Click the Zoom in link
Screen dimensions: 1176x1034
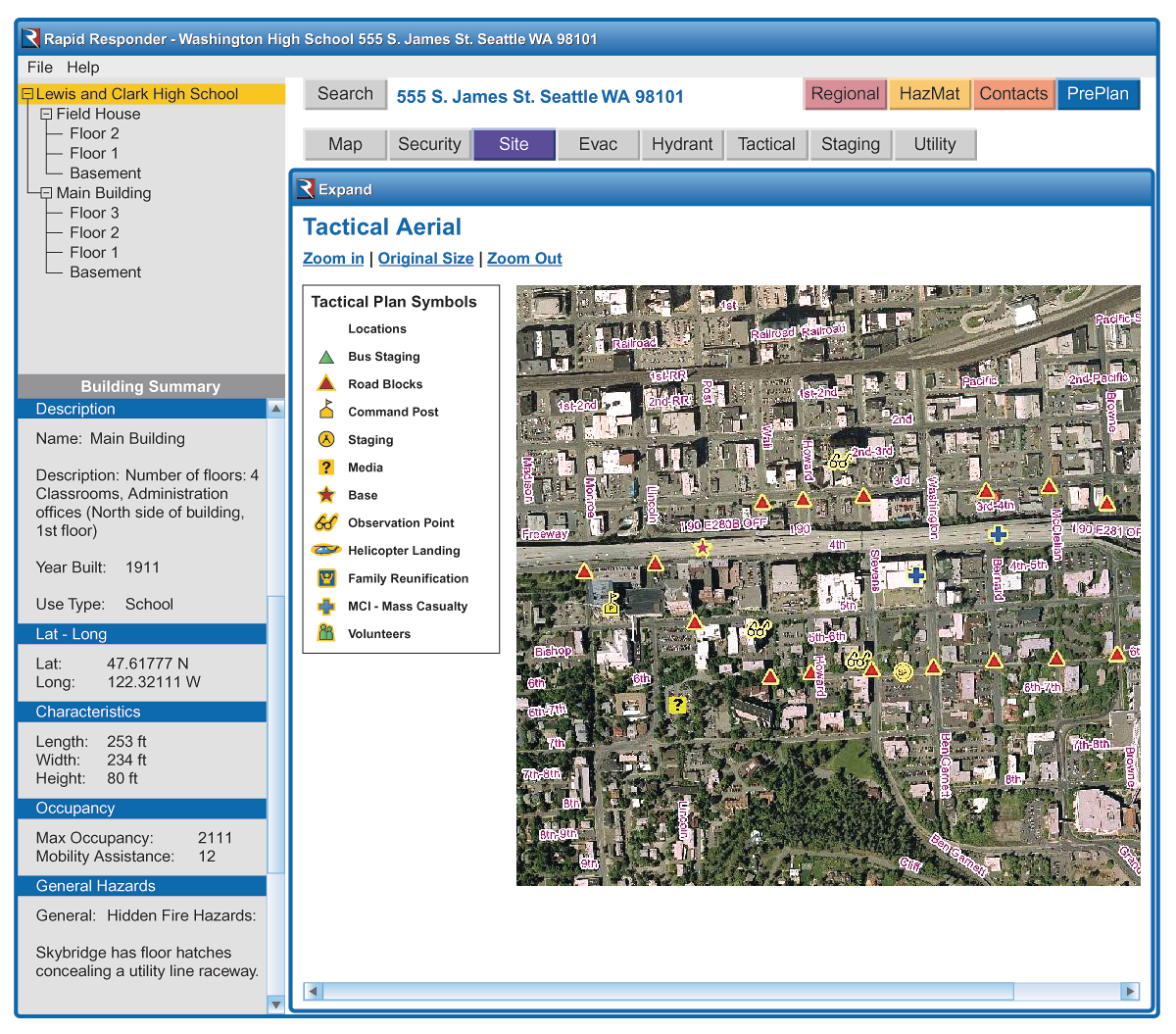[333, 259]
